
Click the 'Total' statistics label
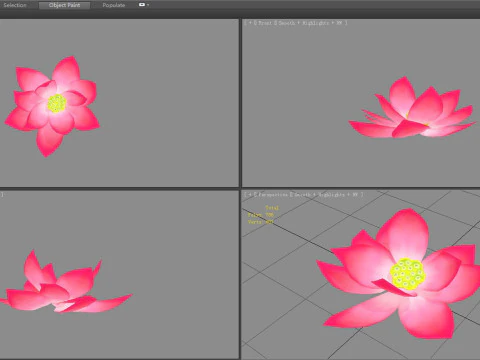pyautogui.click(x=272, y=208)
